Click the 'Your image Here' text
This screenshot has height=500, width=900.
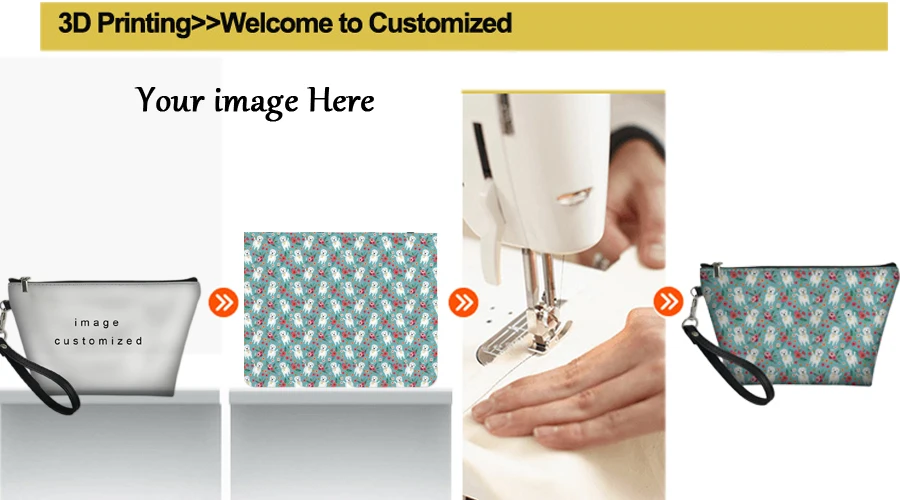point(255,100)
